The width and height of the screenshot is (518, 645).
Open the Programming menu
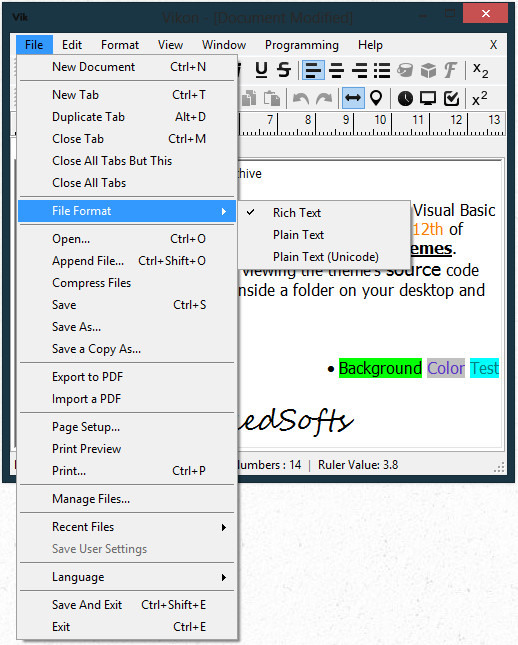coord(302,44)
